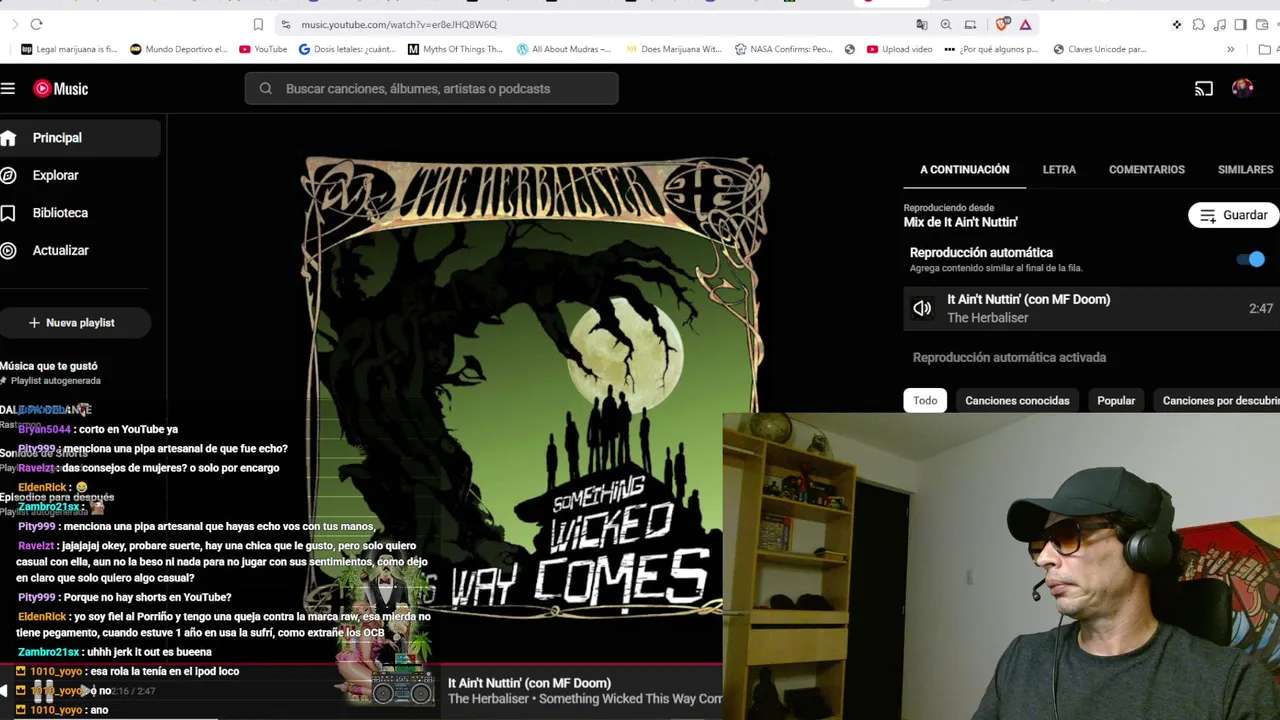Image resolution: width=1280 pixels, height=720 pixels.
Task: Click the search magnifier icon
Action: (x=265, y=88)
